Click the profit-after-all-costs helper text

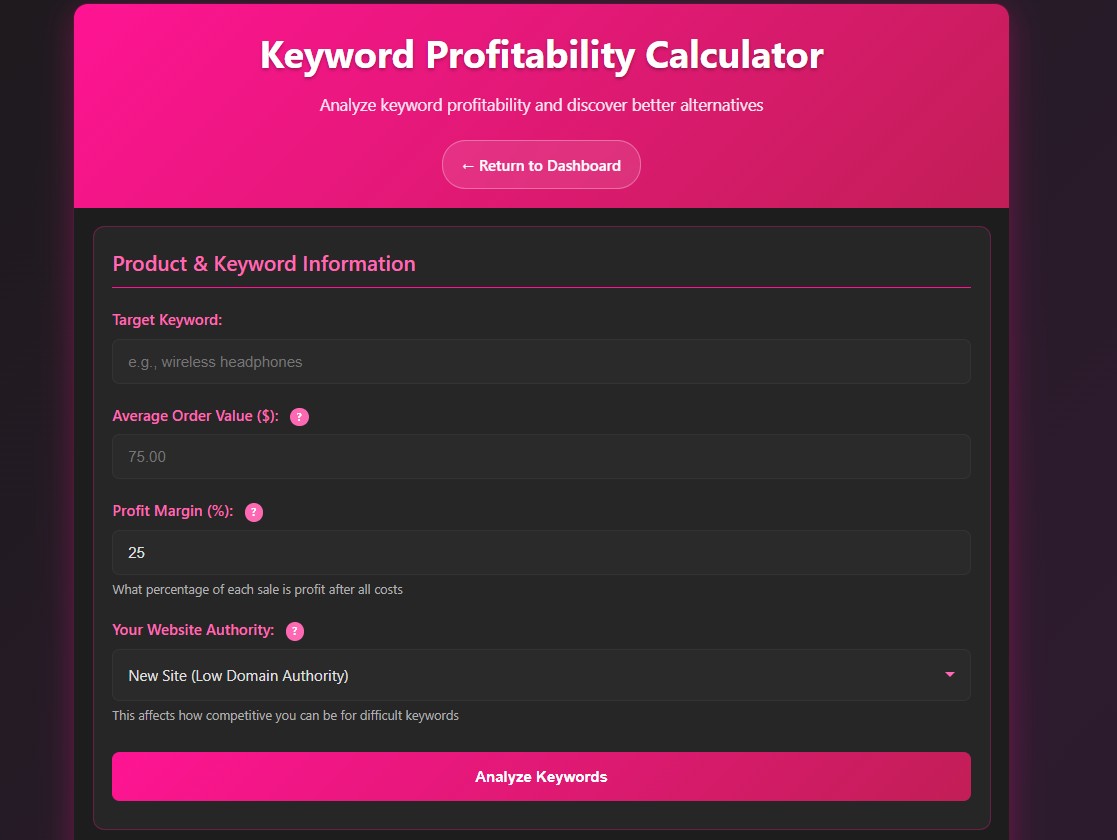[257, 590]
